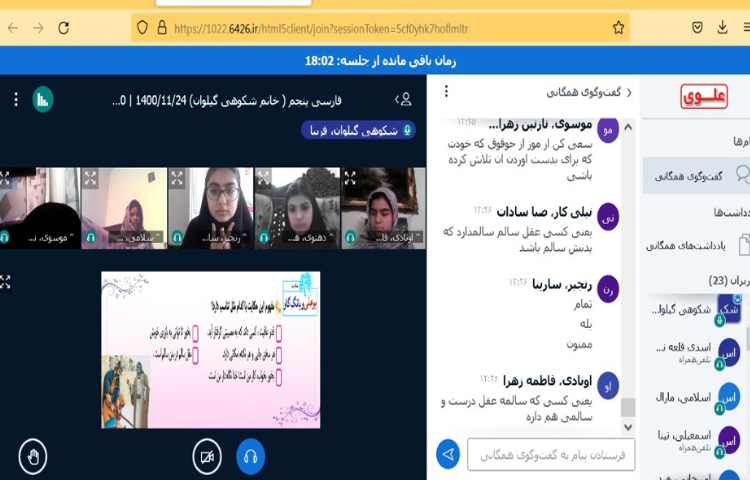This screenshot has height=480, width=750.
Task: Click the موسوی chat avatar
Action: (608, 130)
